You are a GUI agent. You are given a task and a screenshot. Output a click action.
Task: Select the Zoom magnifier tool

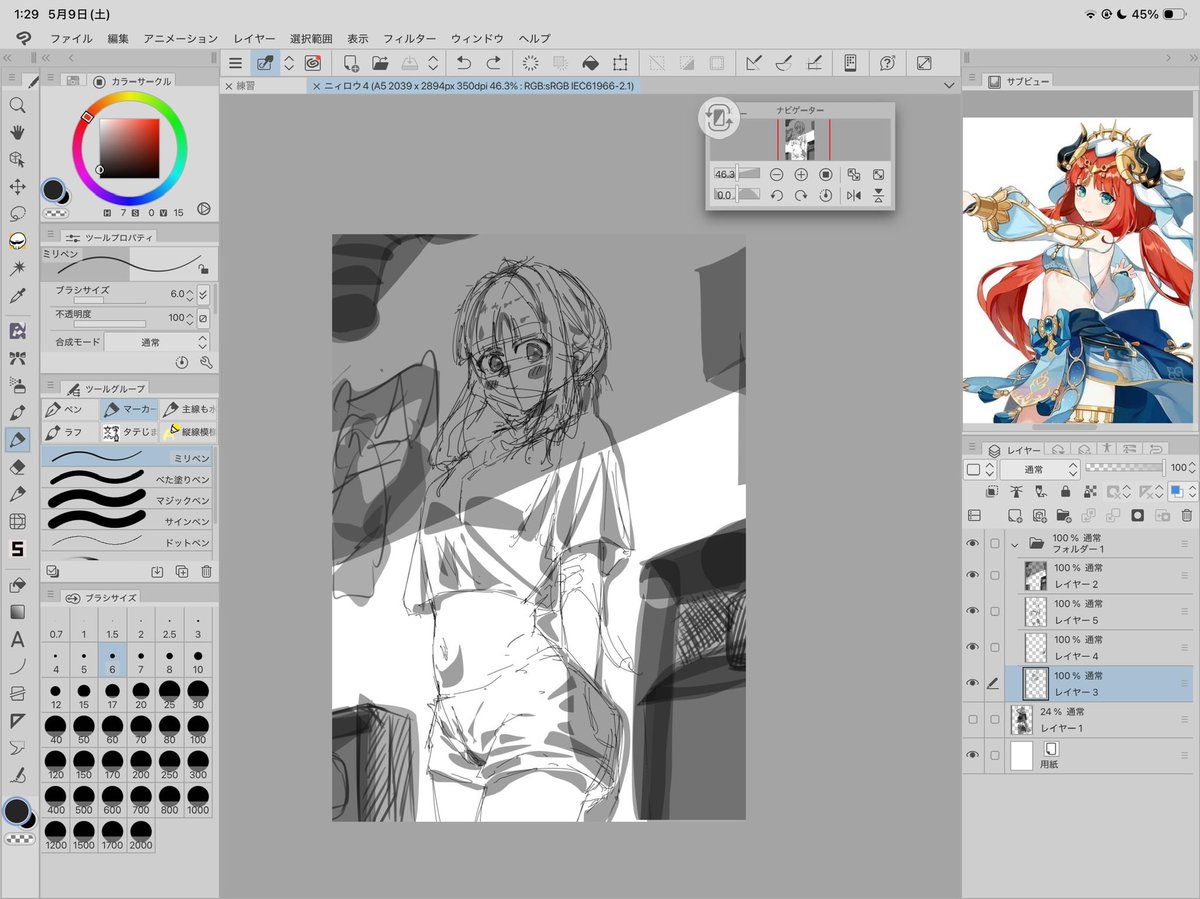click(17, 104)
